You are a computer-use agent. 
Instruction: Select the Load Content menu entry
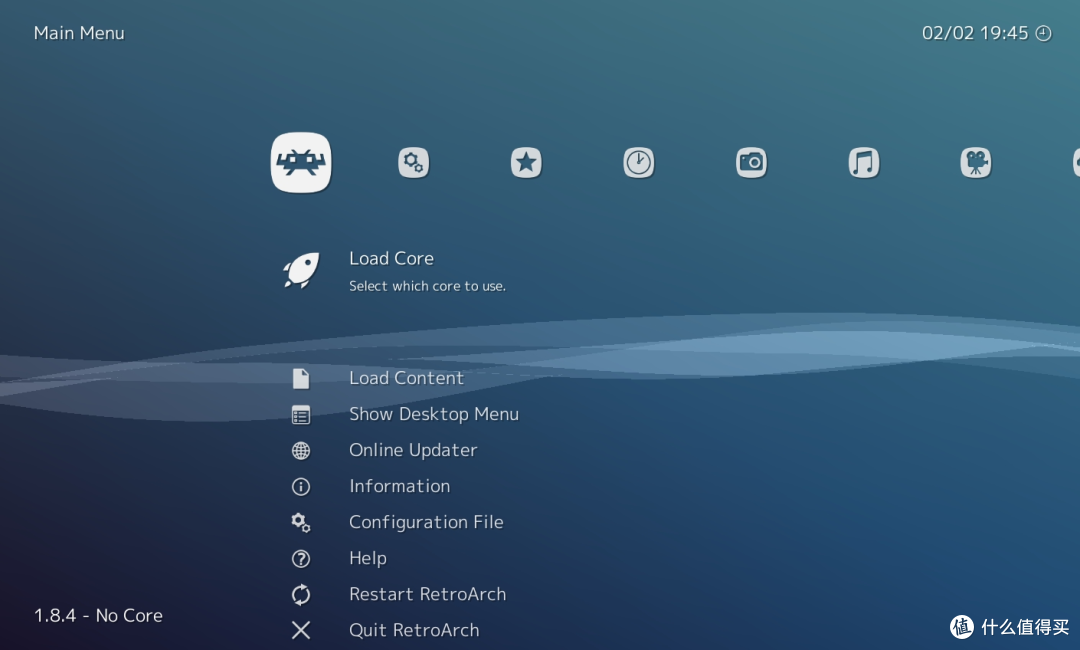coord(406,378)
